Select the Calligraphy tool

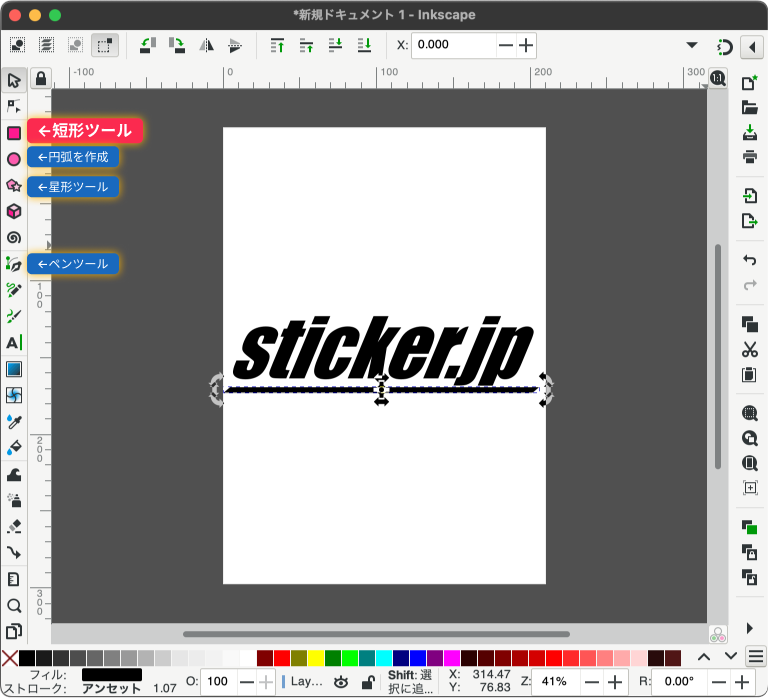(x=14, y=316)
